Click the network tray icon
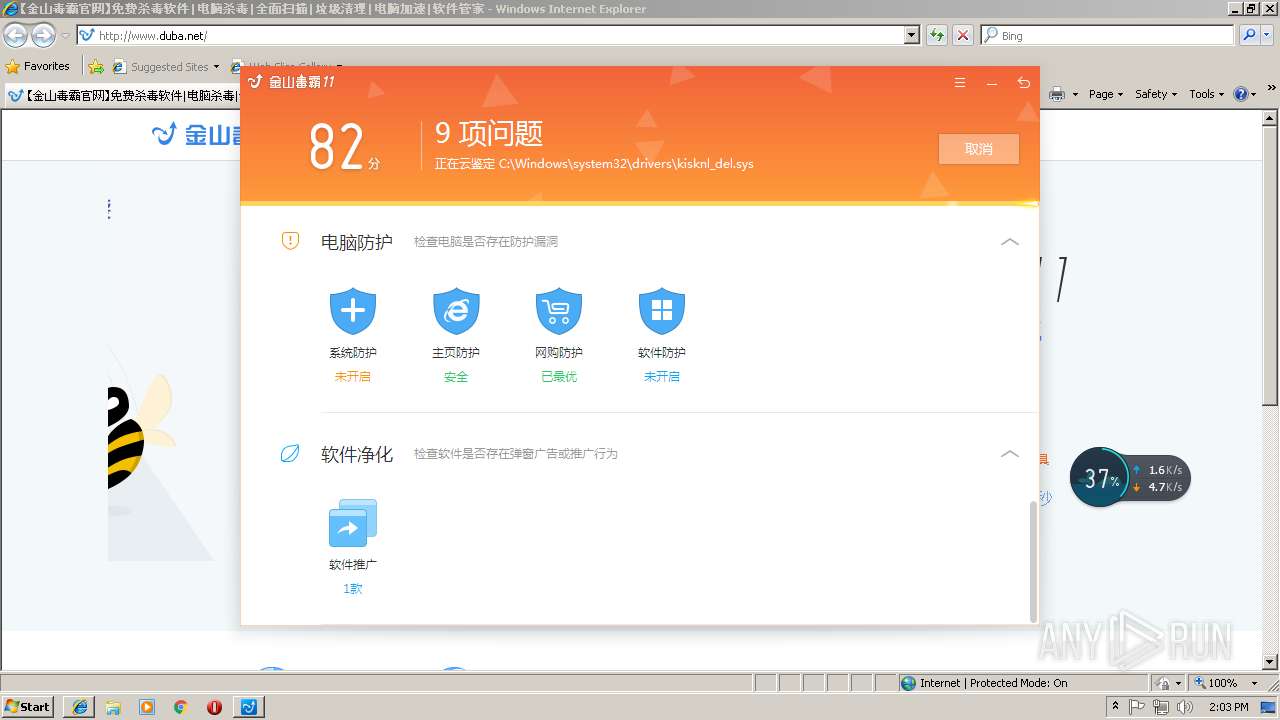This screenshot has height=720, width=1280. pos(1161,707)
